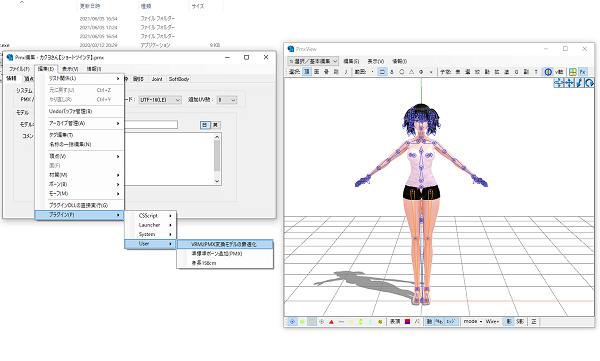Open UTF-16(LE) encoding dropdown
600x361 pixels.
pyautogui.click(x=160, y=100)
